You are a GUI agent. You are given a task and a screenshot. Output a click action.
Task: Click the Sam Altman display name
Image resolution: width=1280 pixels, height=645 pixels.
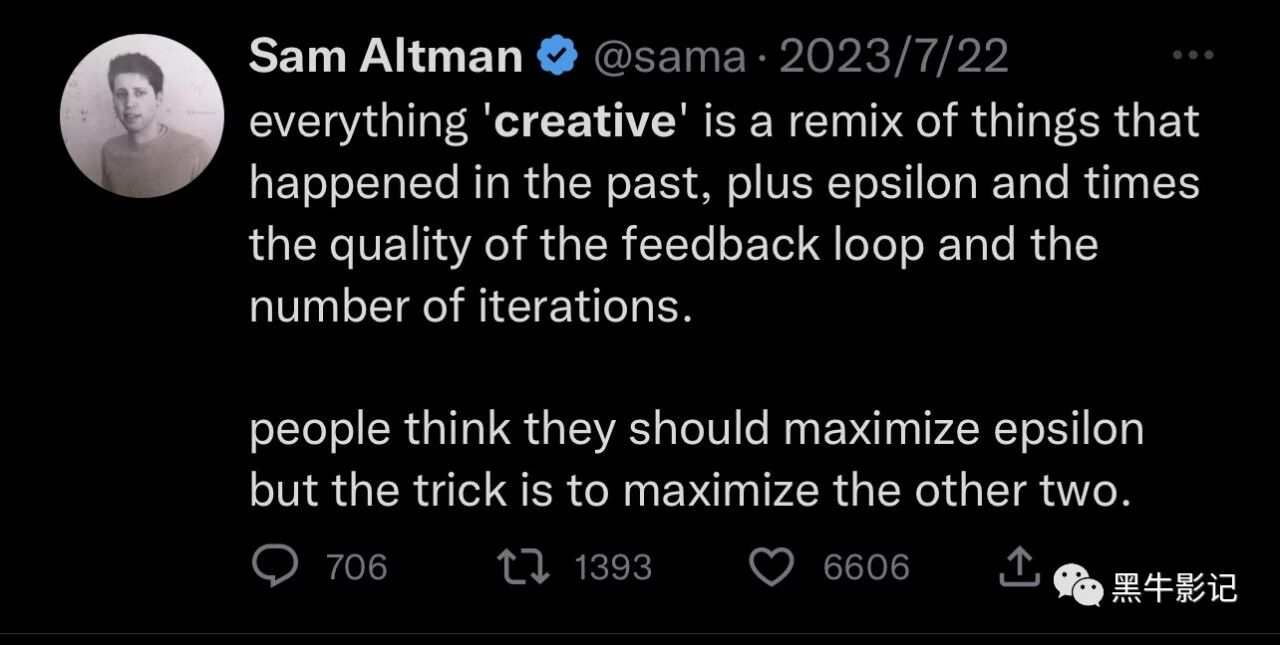[x=386, y=58]
